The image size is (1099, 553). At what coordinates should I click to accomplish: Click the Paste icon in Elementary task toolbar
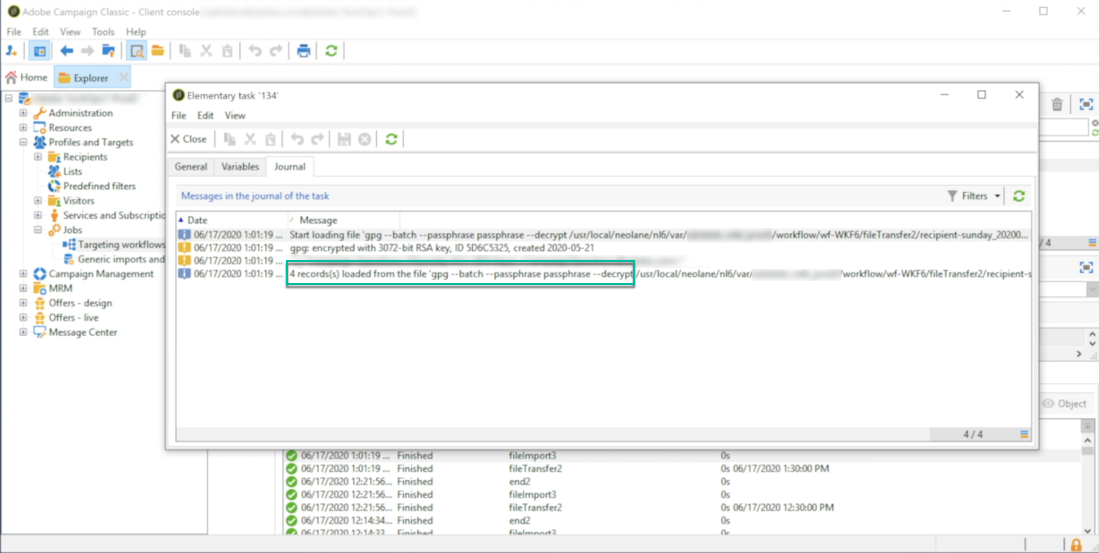270,139
